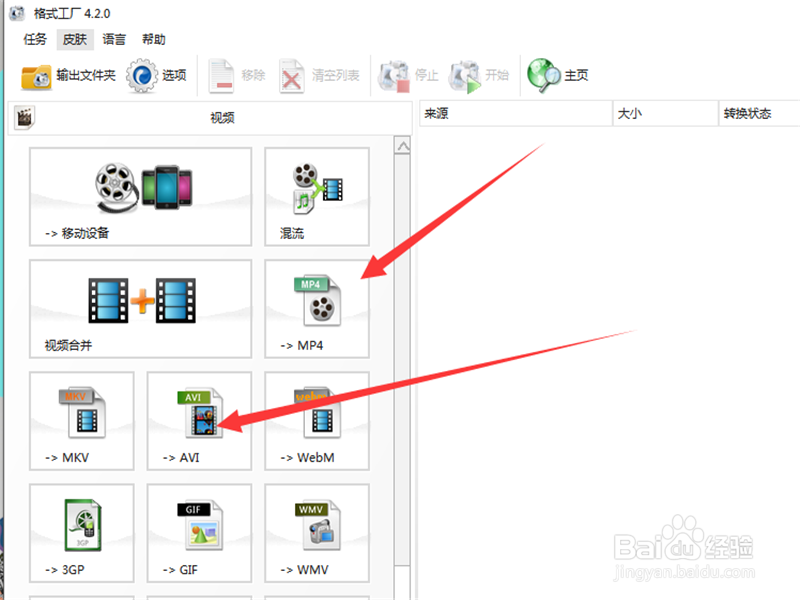The width and height of the screenshot is (800, 600).
Task: Sort by 转换状态 column header
Action: point(759,113)
